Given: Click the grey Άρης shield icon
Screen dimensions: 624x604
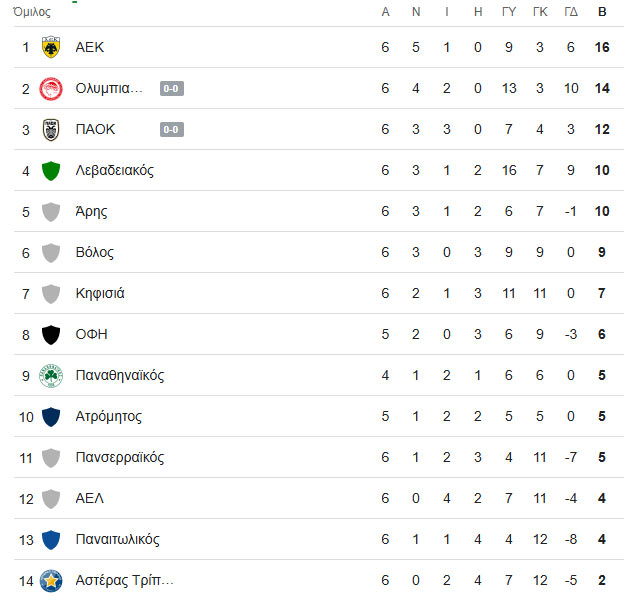Looking at the screenshot, I should [51, 211].
